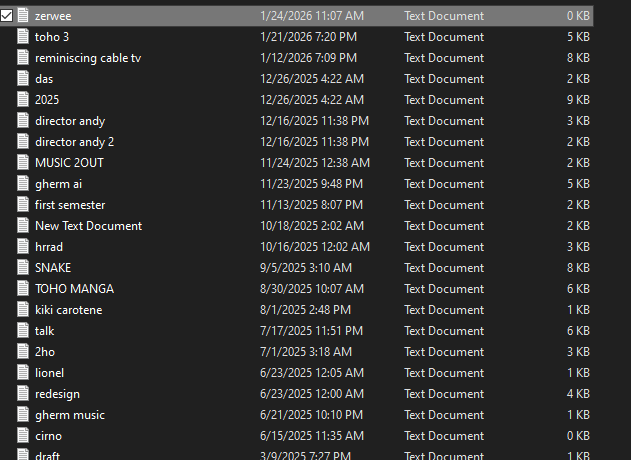Select the gherm music file name

tap(69, 415)
